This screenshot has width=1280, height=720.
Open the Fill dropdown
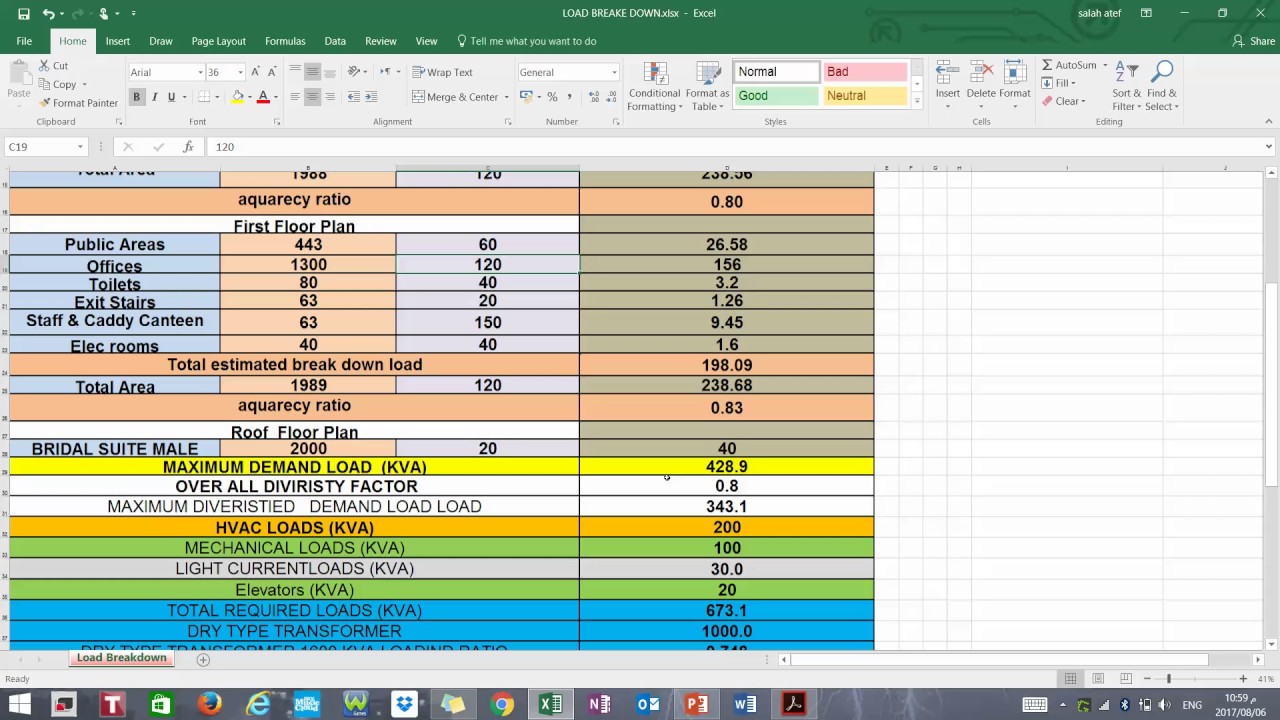click(x=1058, y=83)
